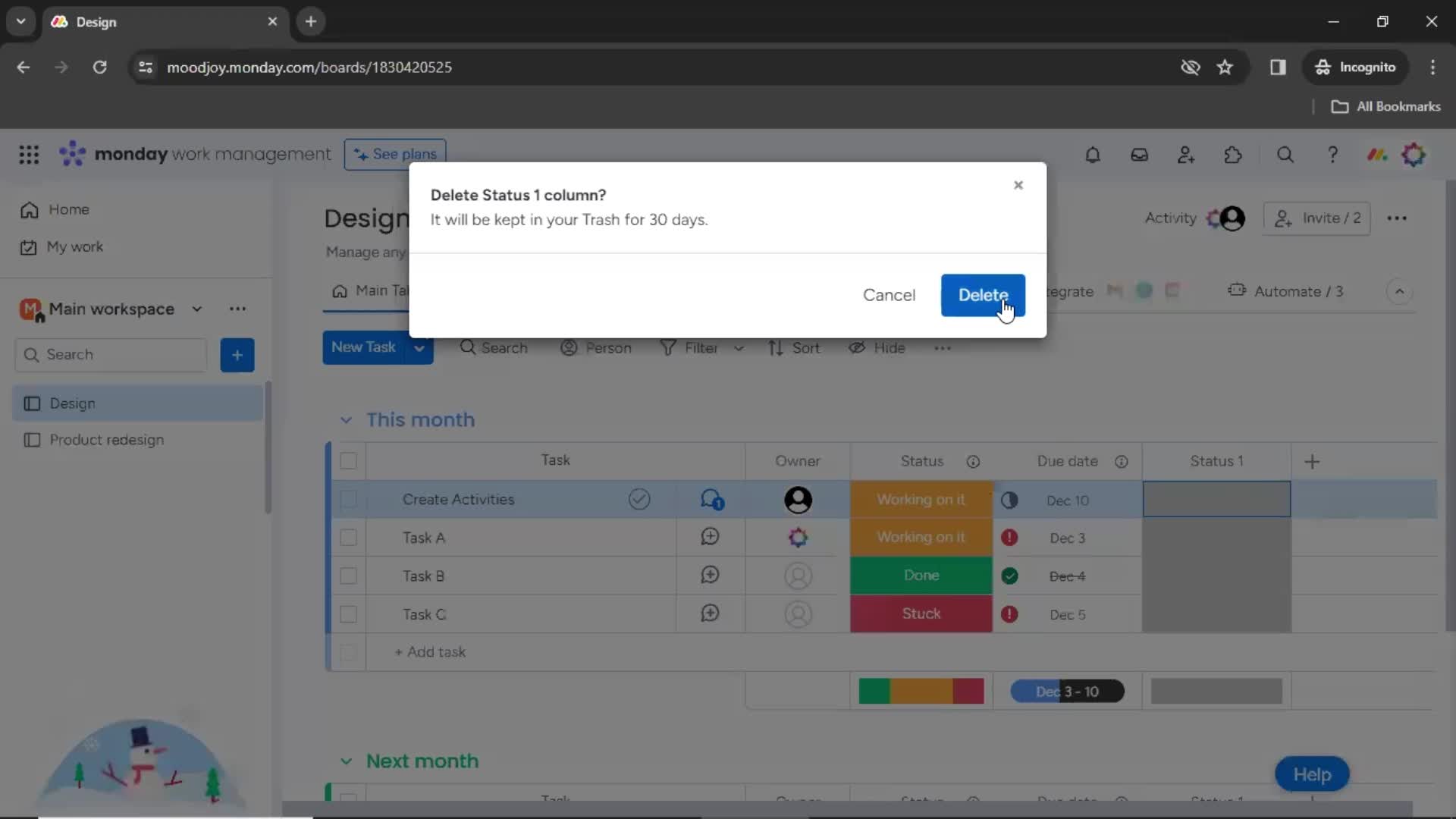The width and height of the screenshot is (1456, 819).
Task: Click the close X on the dialog
Action: (1018, 184)
